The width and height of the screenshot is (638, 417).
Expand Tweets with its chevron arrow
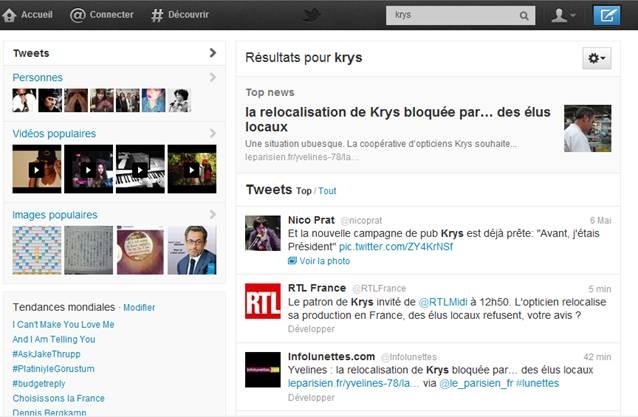tap(212, 53)
